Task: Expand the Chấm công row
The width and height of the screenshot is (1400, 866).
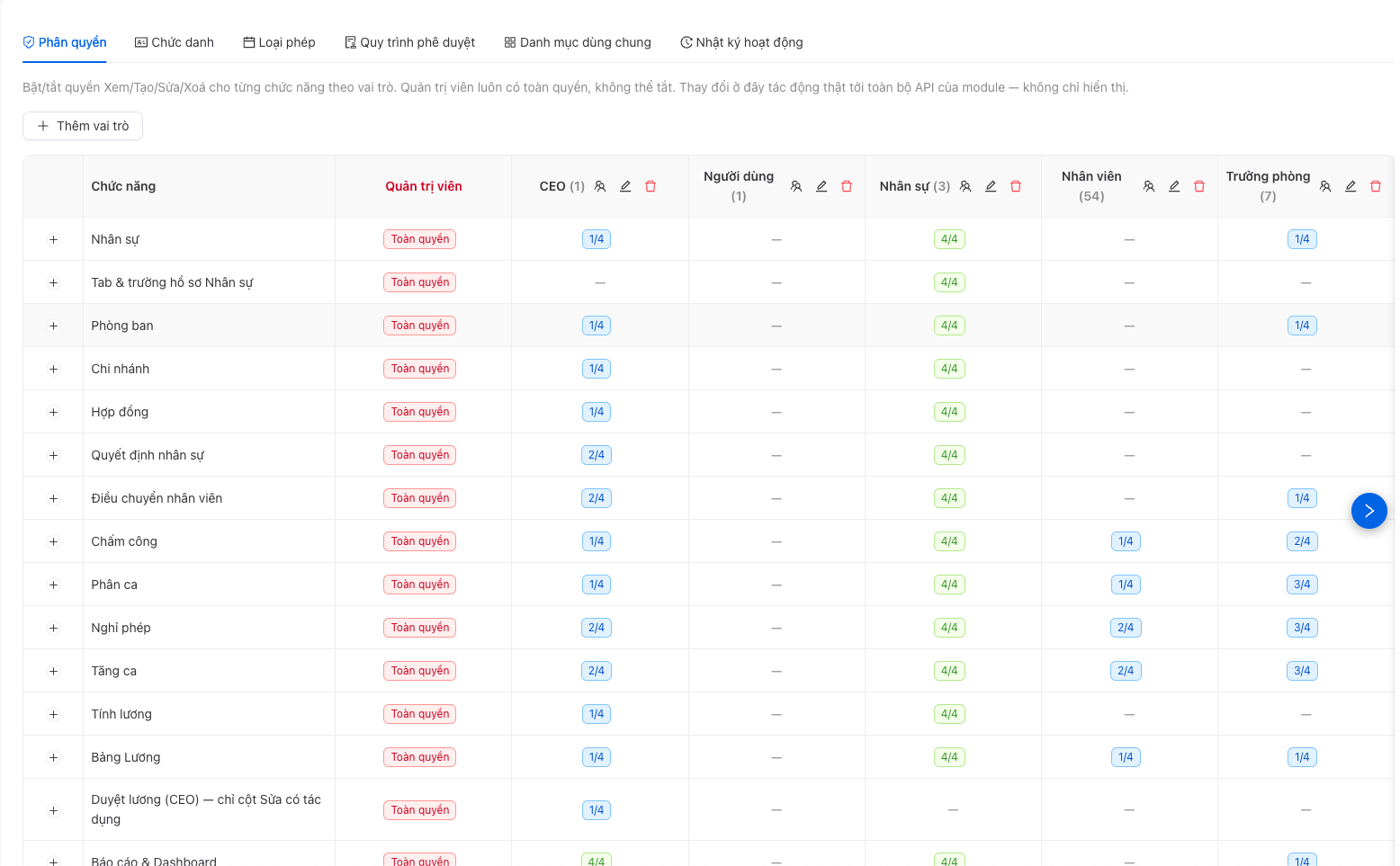Action: point(53,541)
